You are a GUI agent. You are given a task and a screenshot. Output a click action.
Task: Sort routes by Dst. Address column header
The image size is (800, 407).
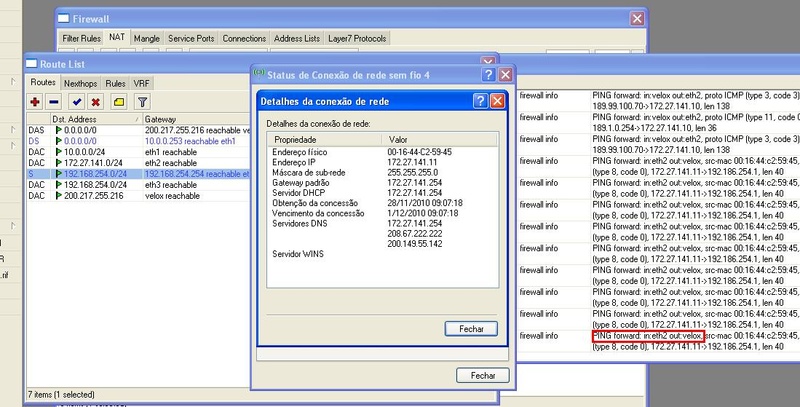click(x=95, y=119)
